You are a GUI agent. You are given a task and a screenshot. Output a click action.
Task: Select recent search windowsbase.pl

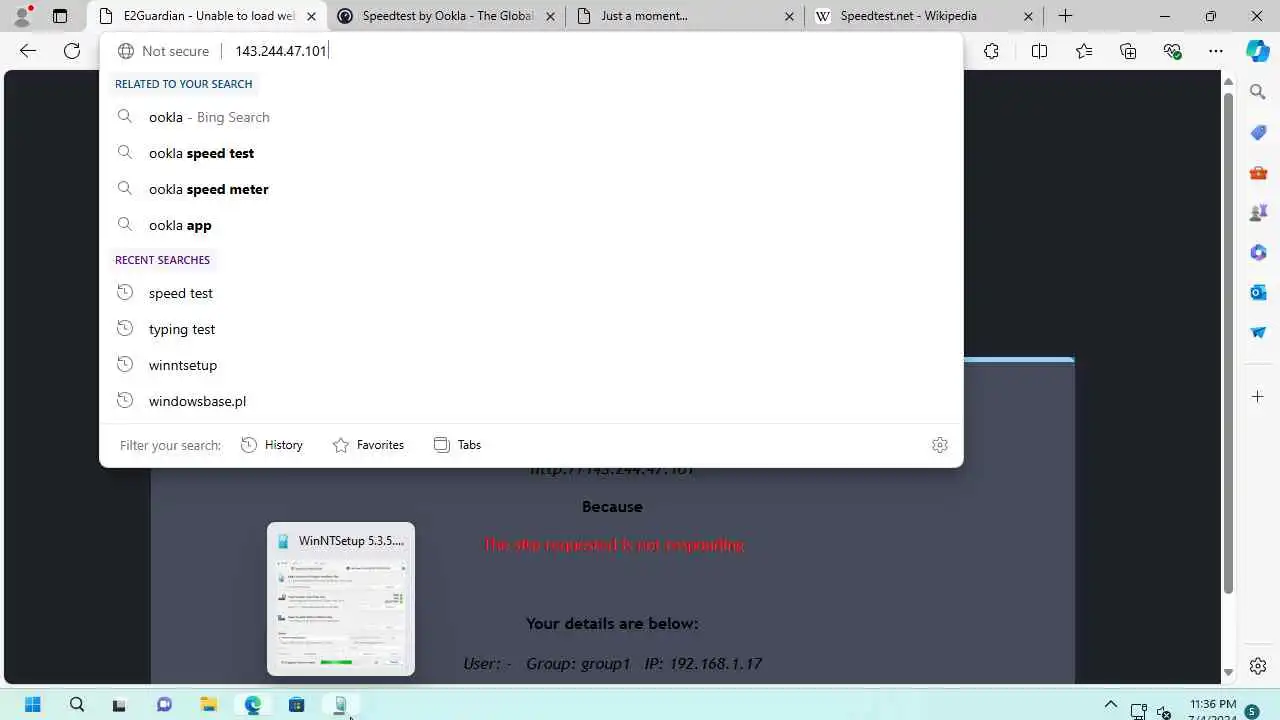point(531,401)
